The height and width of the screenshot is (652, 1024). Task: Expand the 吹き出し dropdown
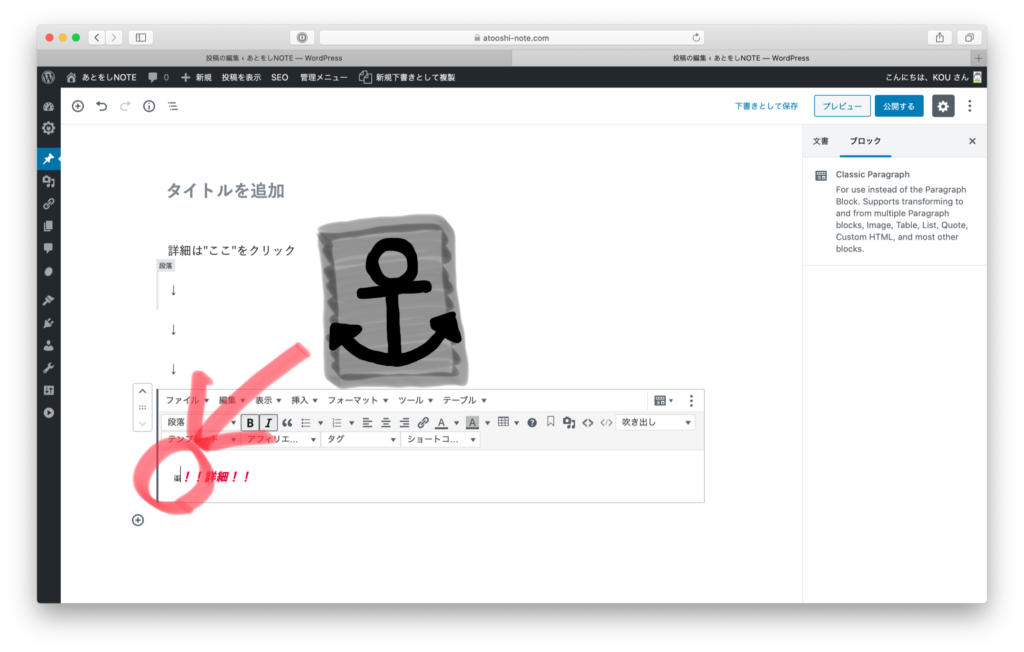[655, 422]
